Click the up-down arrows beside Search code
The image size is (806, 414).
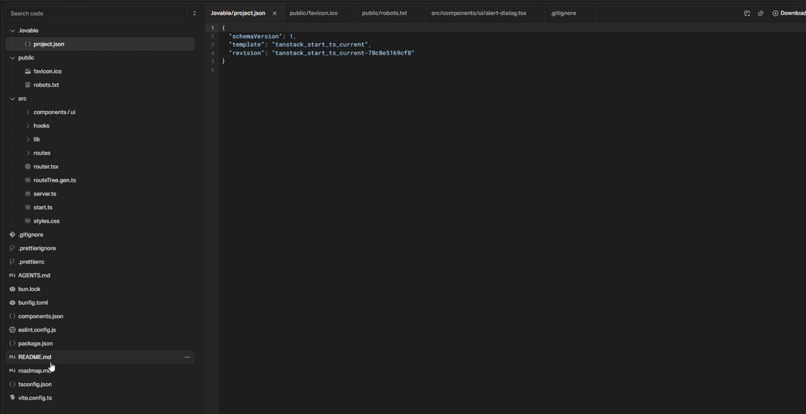[194, 13]
